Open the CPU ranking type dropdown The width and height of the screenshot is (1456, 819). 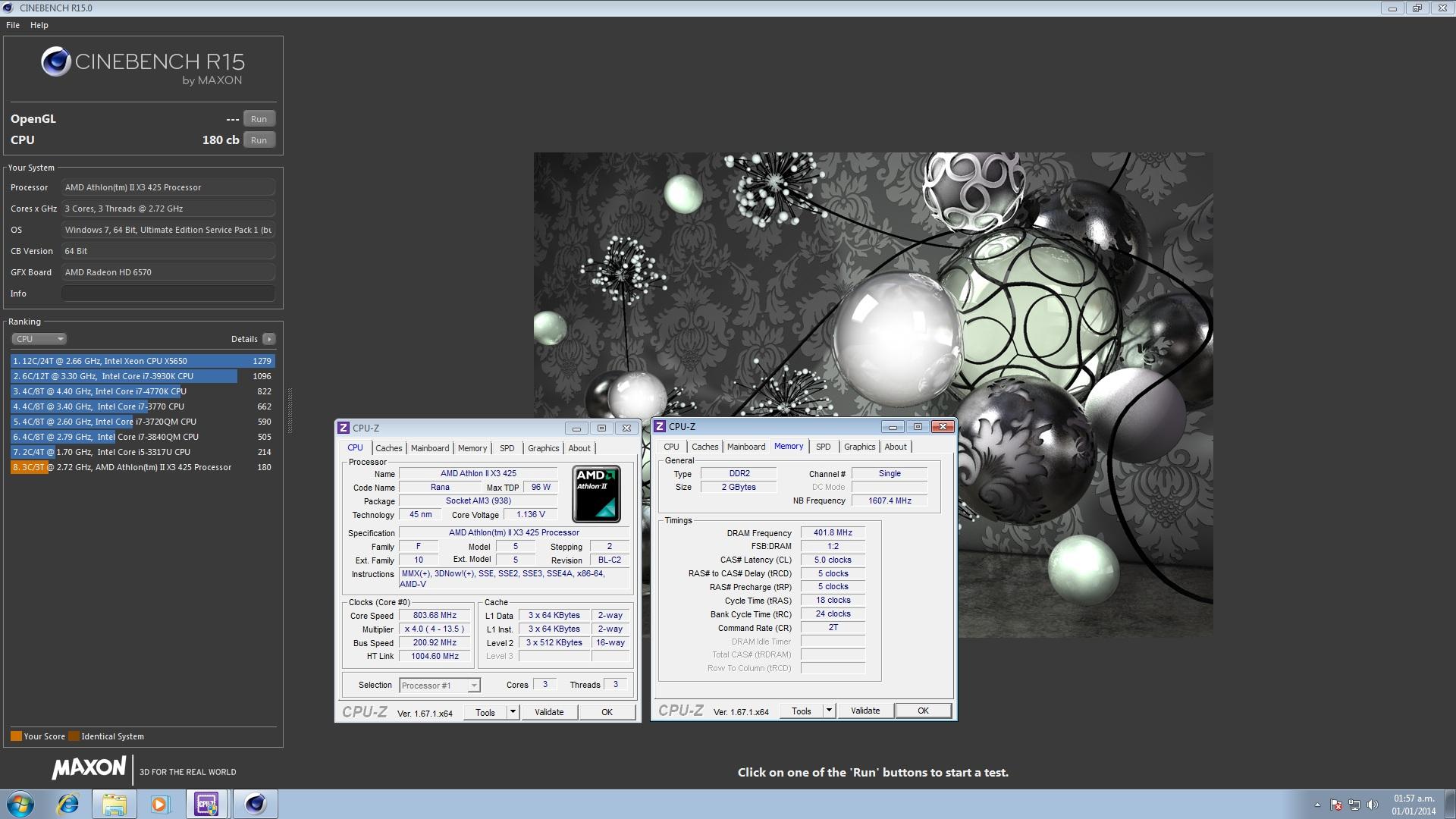39,339
